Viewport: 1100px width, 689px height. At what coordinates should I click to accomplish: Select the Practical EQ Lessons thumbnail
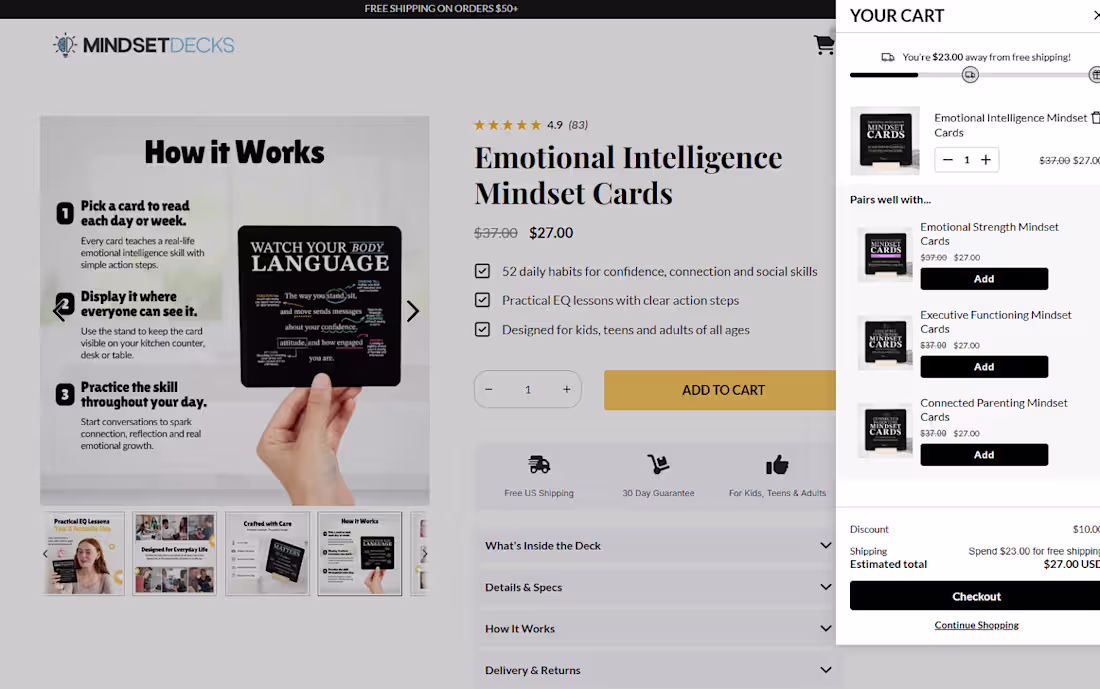pyautogui.click(x=83, y=554)
